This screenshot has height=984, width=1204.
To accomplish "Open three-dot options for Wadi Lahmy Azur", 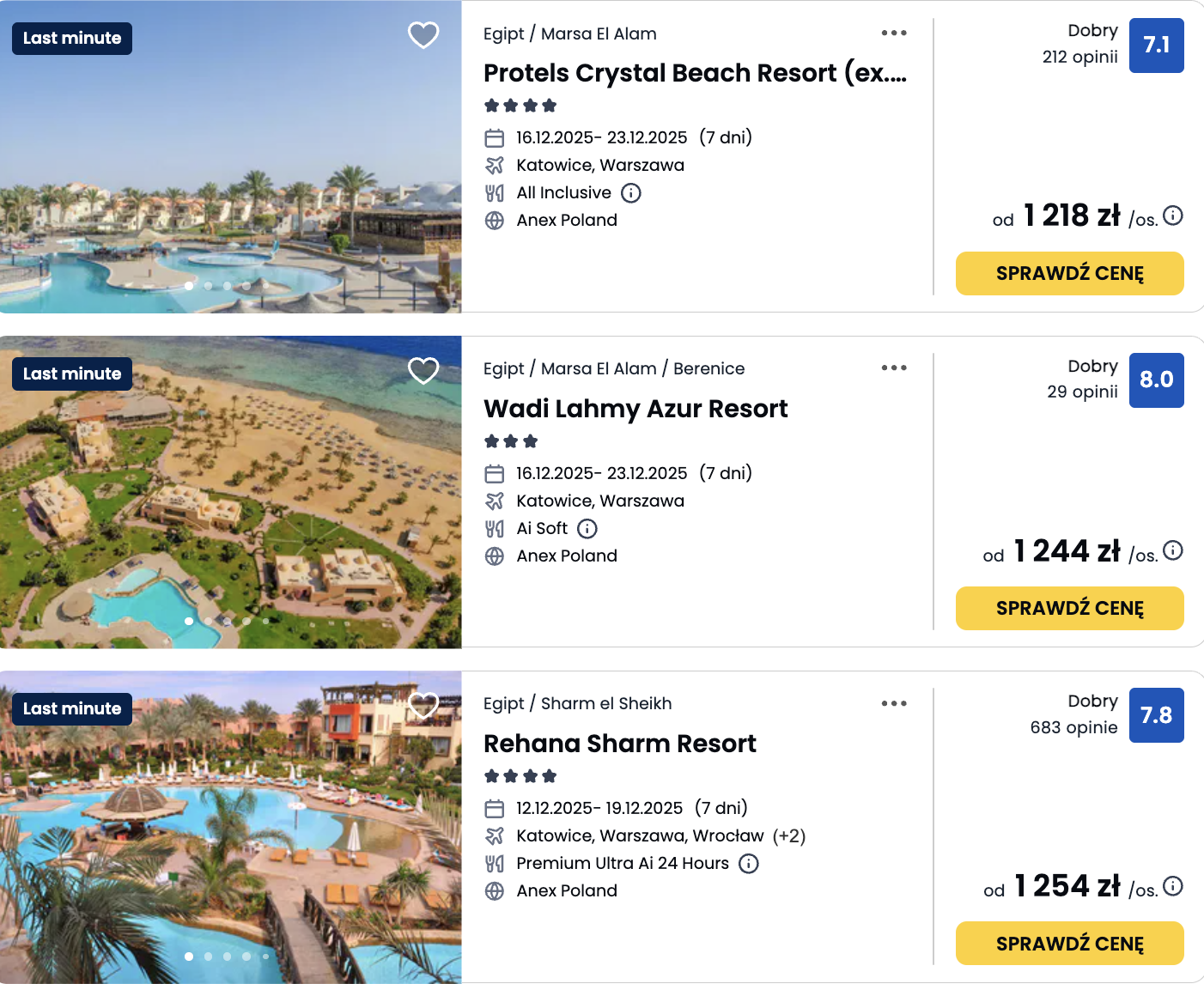I will 894,367.
